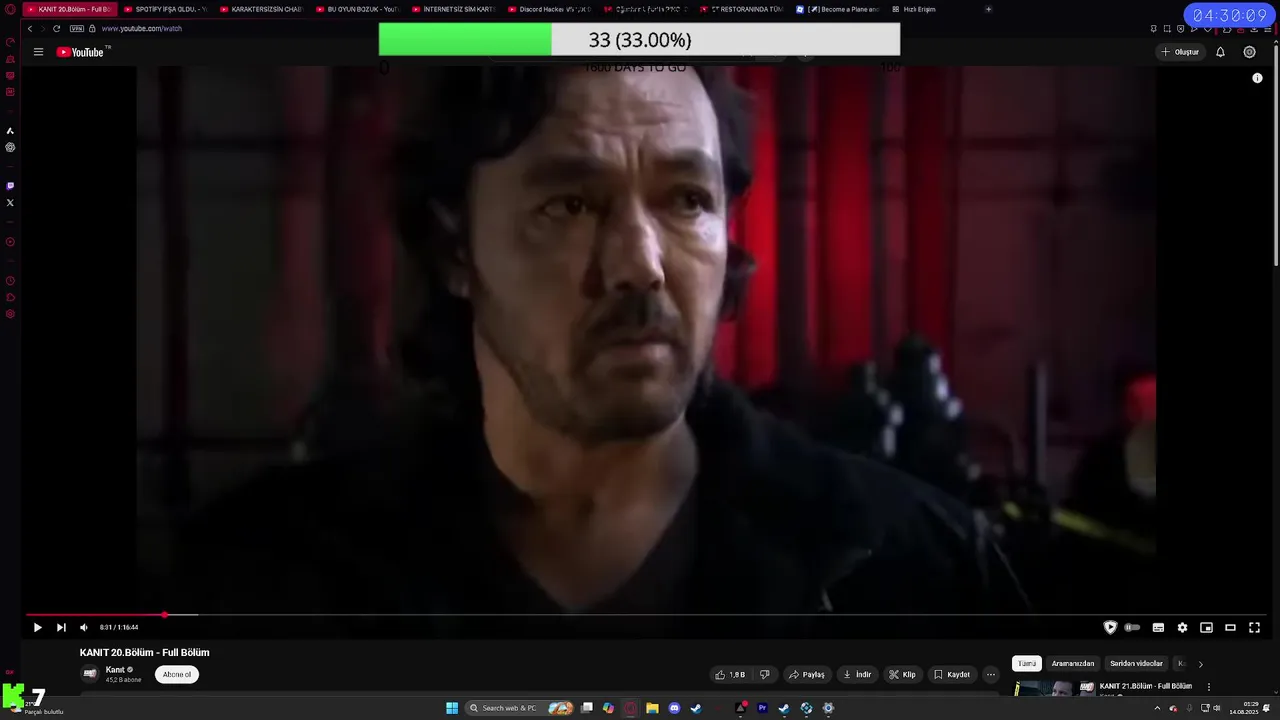This screenshot has height=720, width=1280.
Task: Reload the current page
Action: coord(56,29)
